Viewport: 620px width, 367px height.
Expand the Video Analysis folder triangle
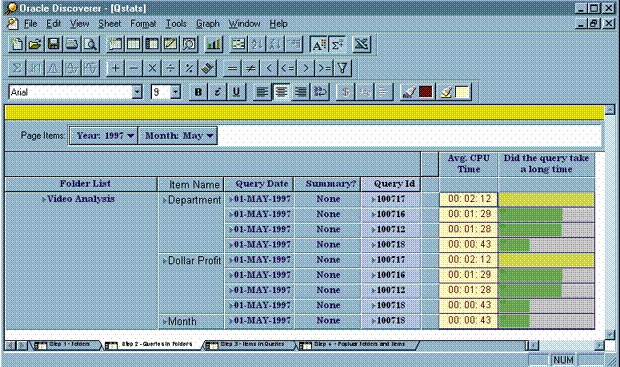[x=43, y=199]
